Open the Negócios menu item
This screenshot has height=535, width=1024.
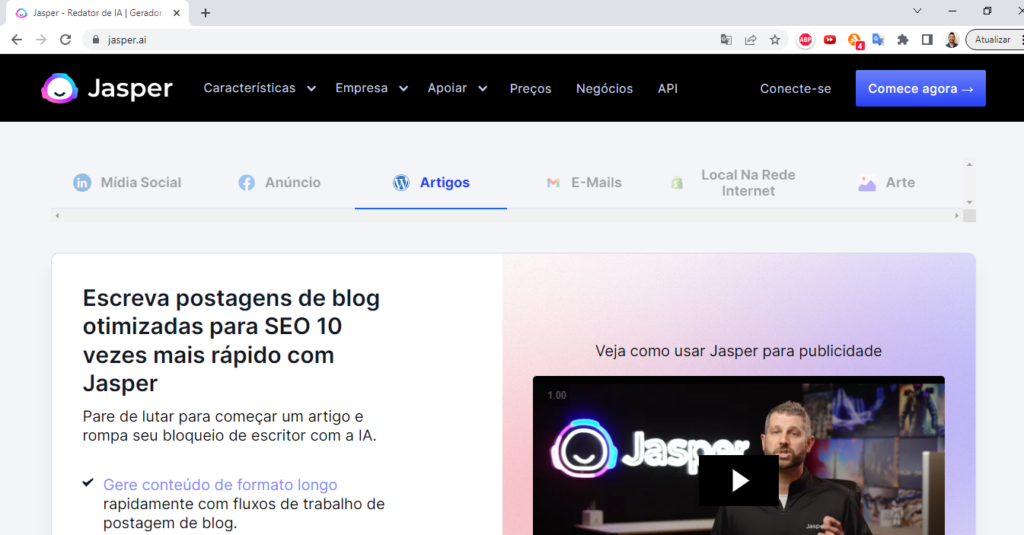[x=604, y=88]
